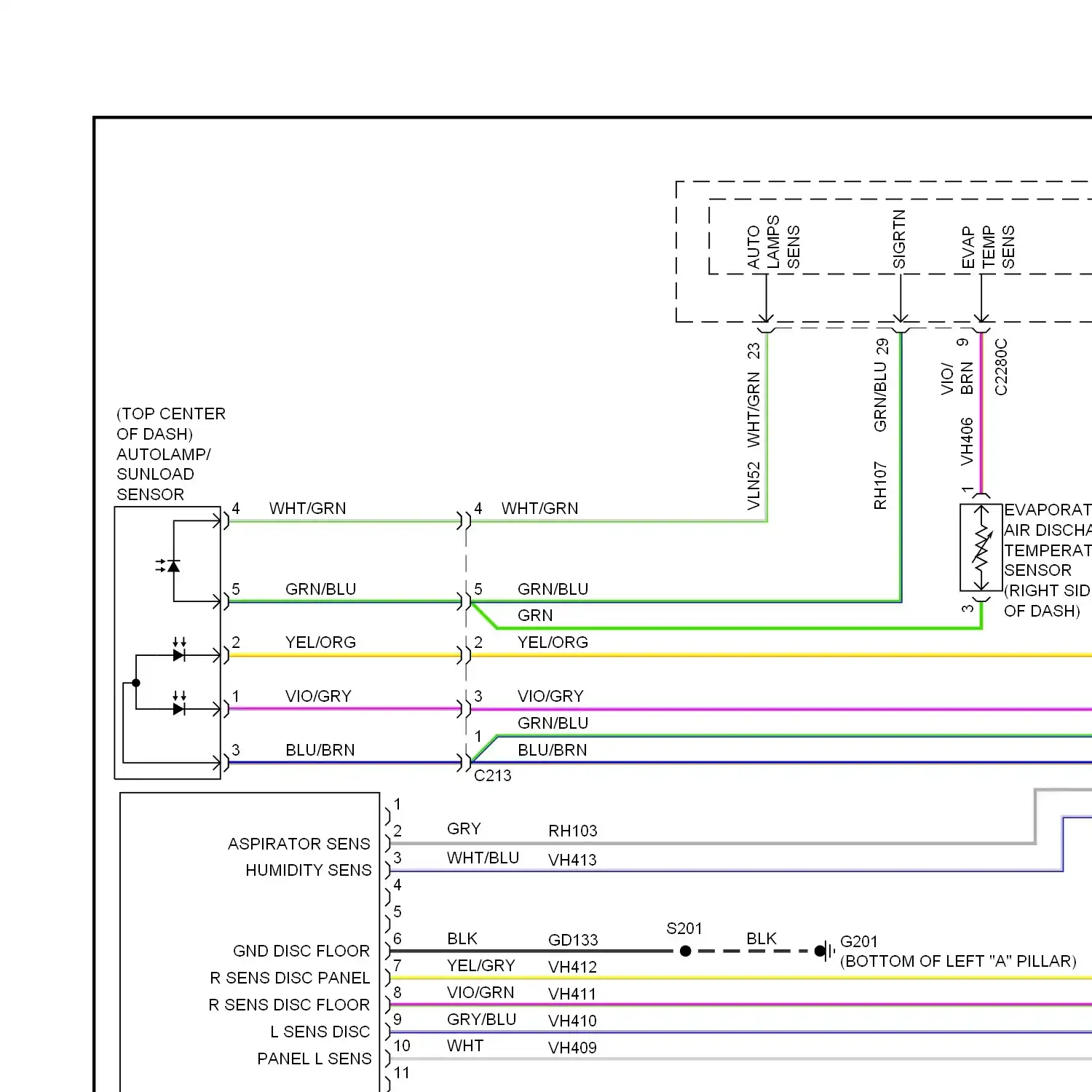Click the L SENS DISC label
Viewport: 1092px width, 1092px height.
pyautogui.click(x=320, y=1032)
